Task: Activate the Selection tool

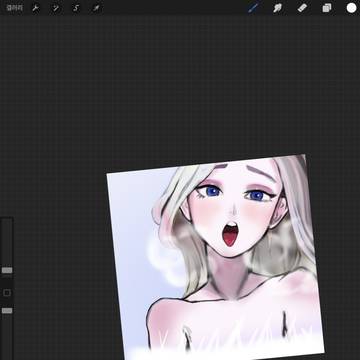Action: [x=76, y=8]
